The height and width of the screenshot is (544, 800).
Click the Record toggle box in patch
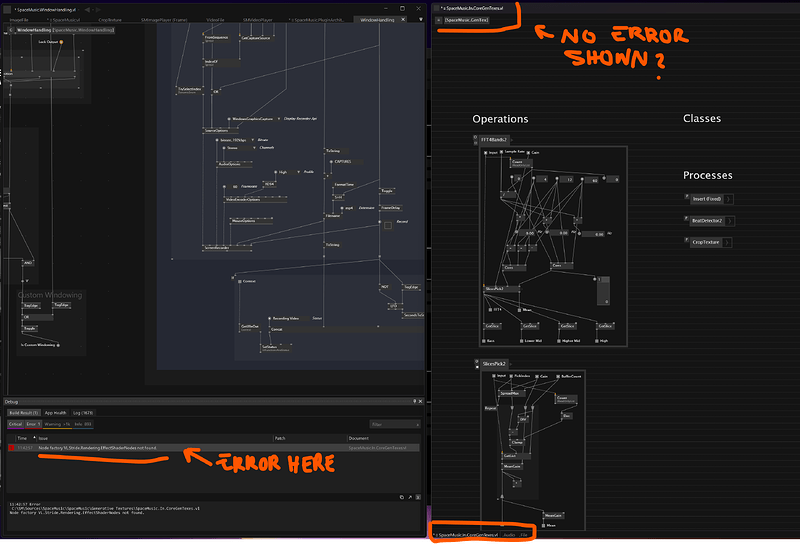[387, 226]
